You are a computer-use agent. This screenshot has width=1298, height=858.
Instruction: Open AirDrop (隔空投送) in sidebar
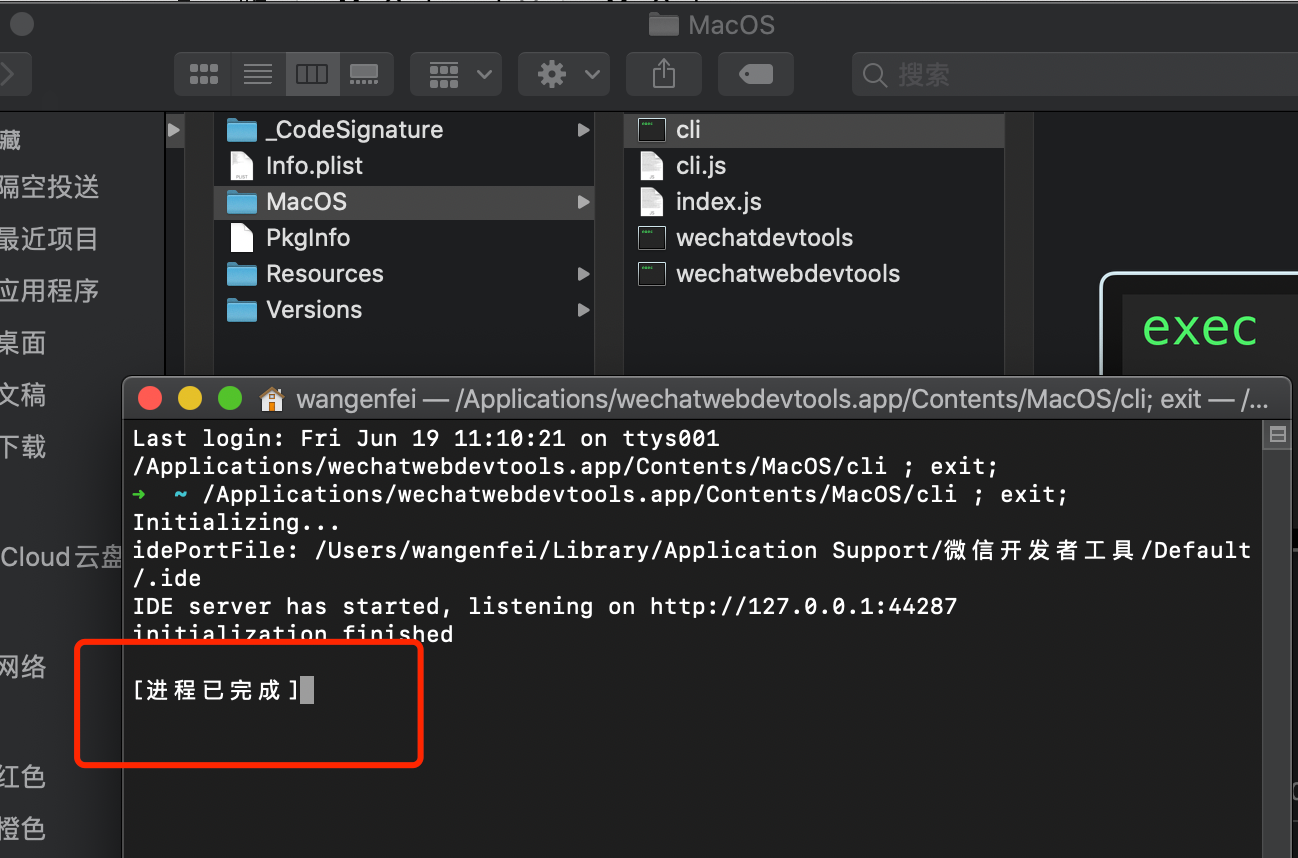[x=50, y=187]
